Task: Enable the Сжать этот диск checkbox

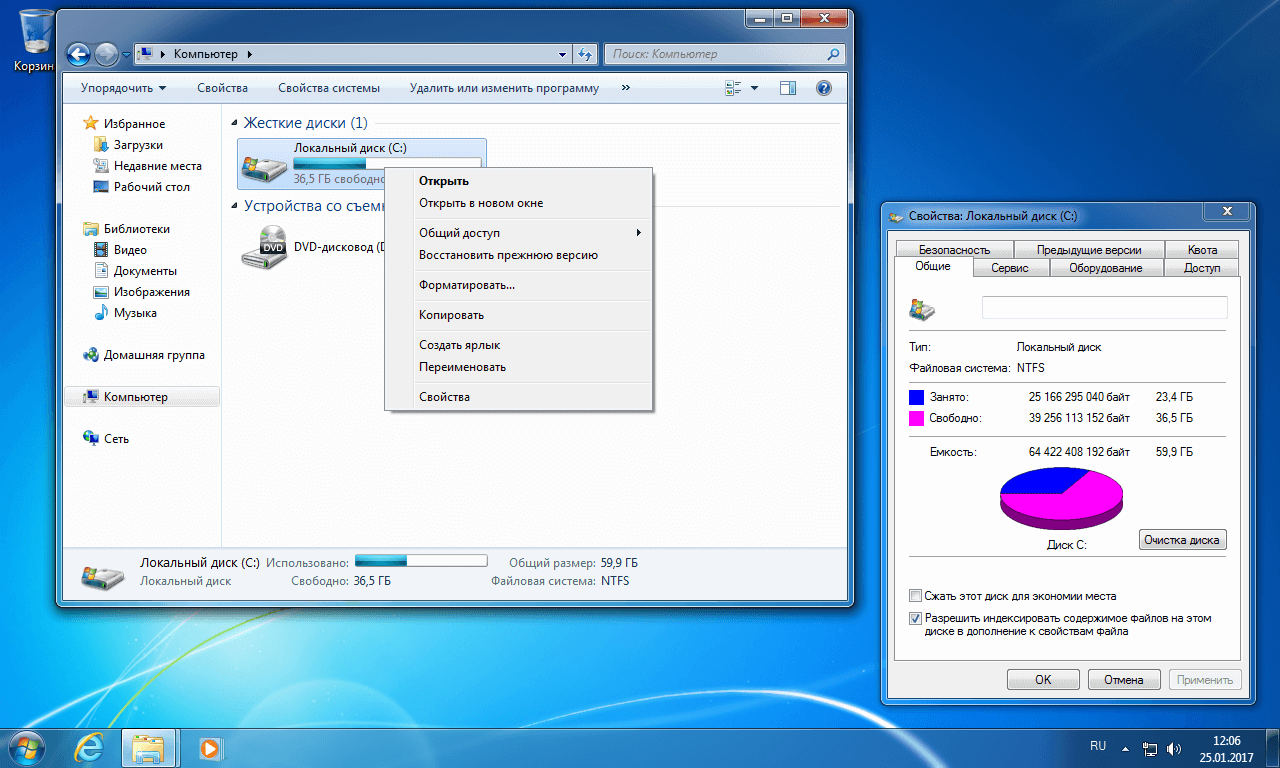Action: click(x=915, y=596)
